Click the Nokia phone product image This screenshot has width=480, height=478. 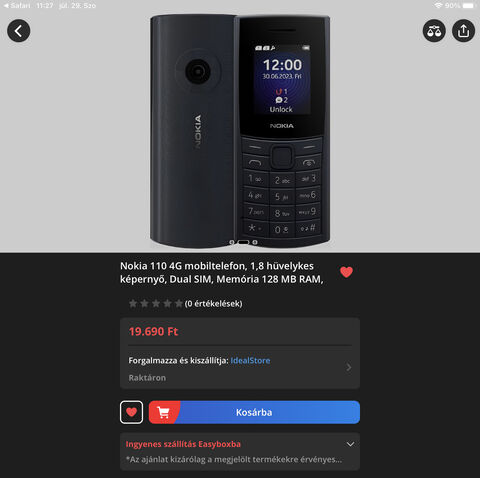[240, 131]
